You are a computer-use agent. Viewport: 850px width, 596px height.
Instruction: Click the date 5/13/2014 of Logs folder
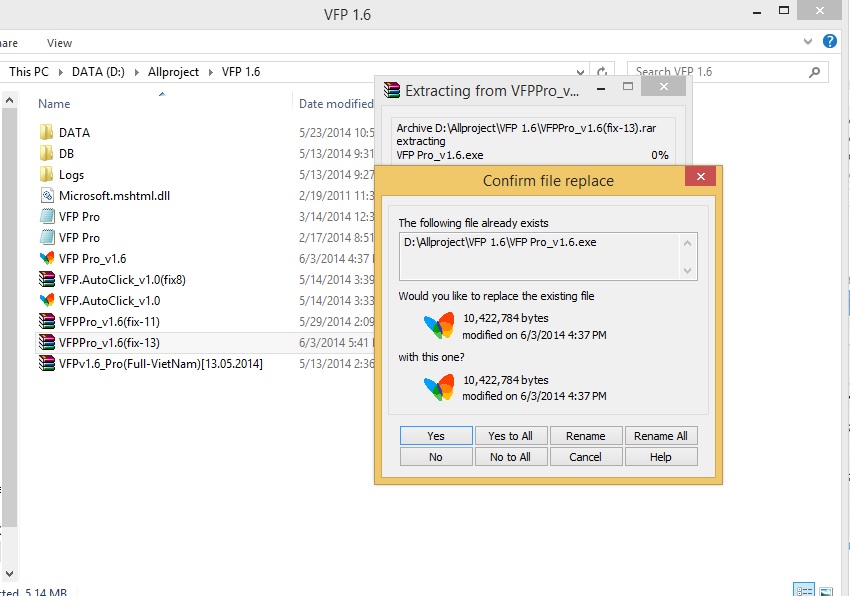tap(336, 175)
